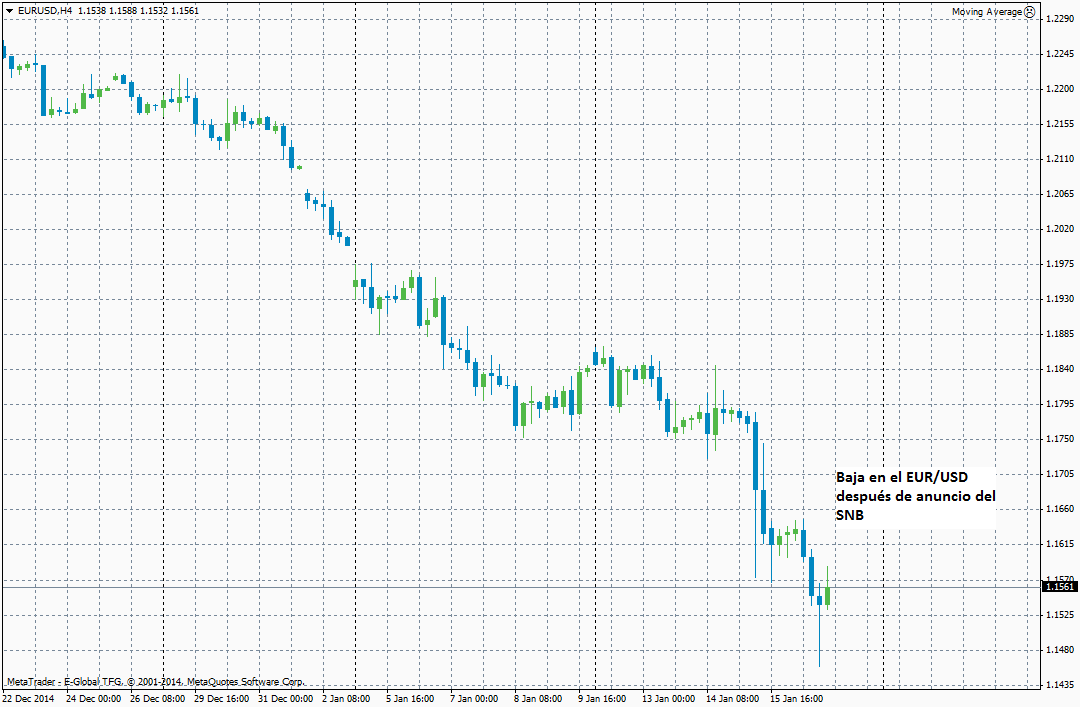Click the 1.2065 price axis label
This screenshot has width=1080, height=707.
pos(1059,194)
